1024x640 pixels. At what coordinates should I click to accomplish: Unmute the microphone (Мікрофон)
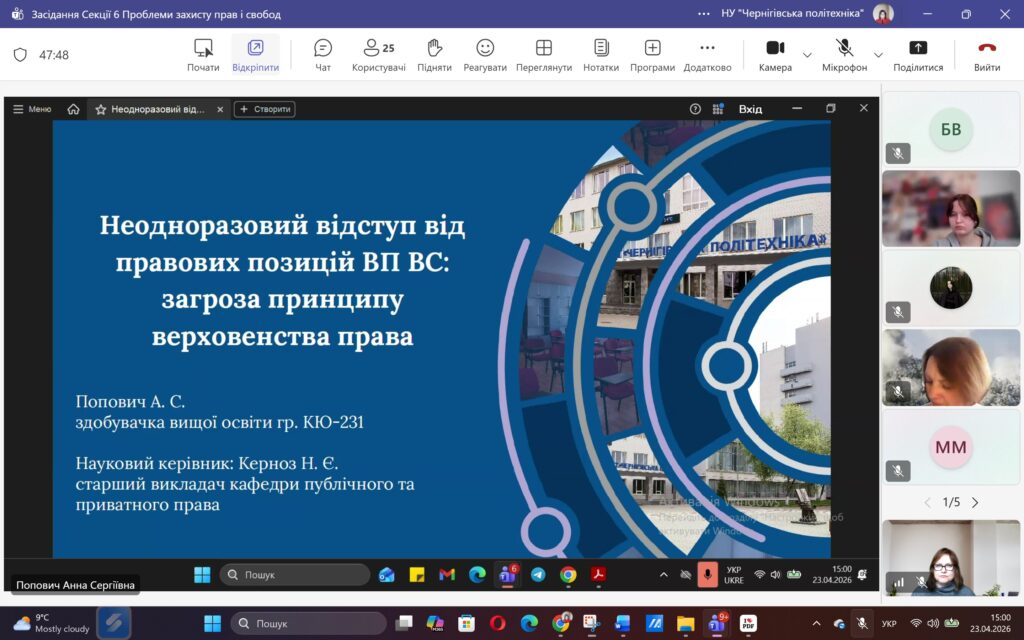coord(844,54)
